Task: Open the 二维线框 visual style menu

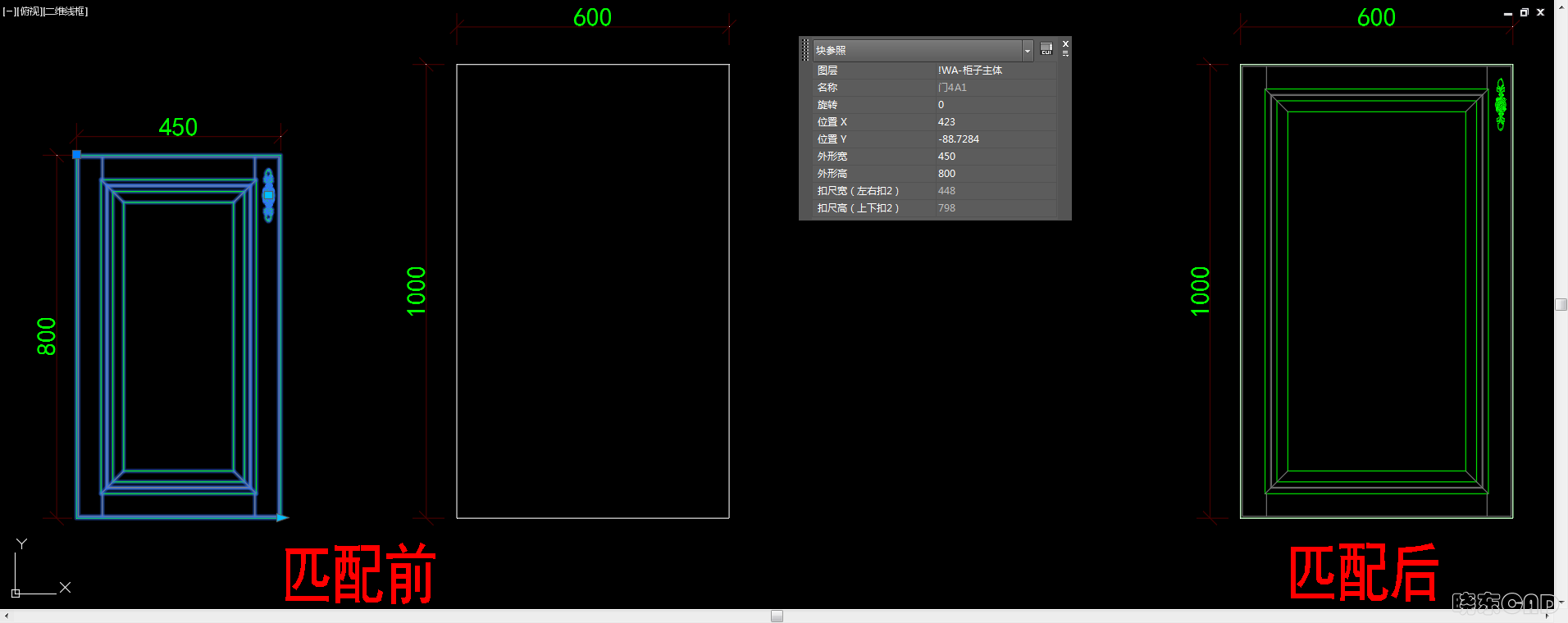Action: click(x=65, y=11)
